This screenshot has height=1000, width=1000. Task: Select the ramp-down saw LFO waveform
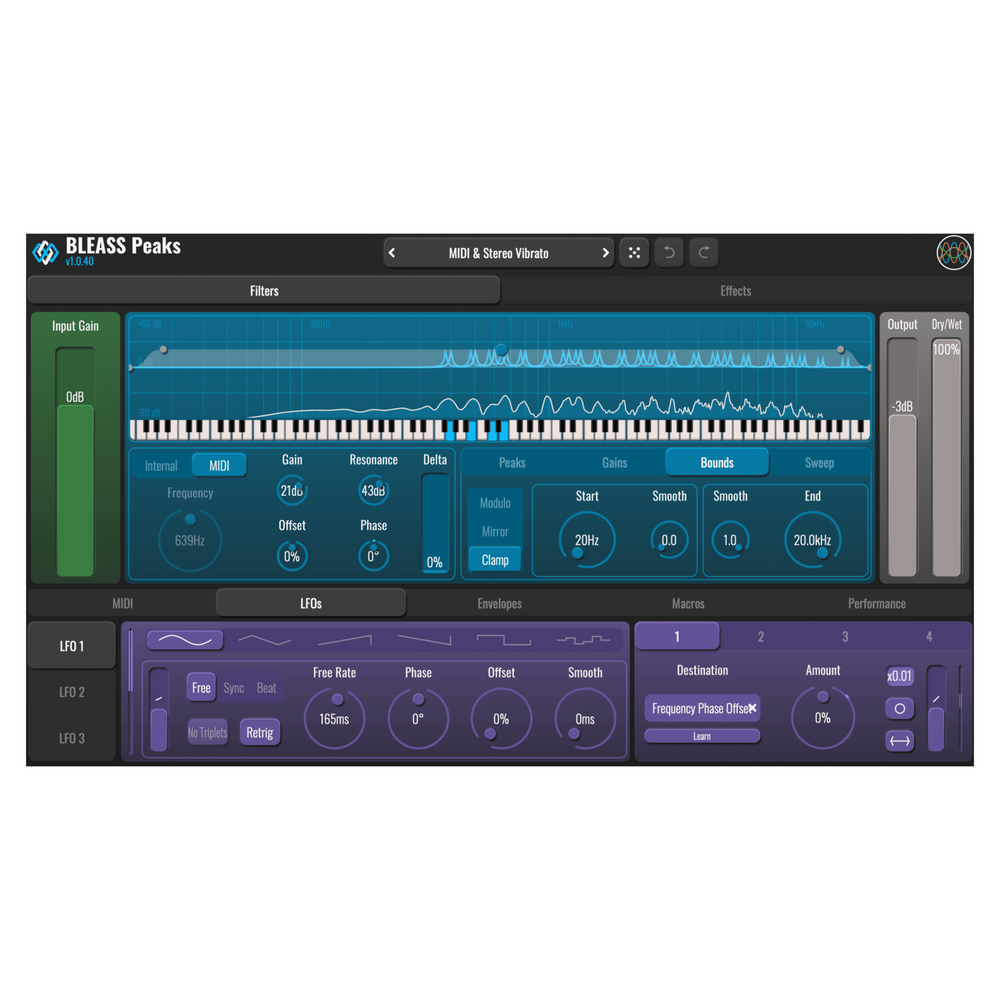[x=424, y=640]
